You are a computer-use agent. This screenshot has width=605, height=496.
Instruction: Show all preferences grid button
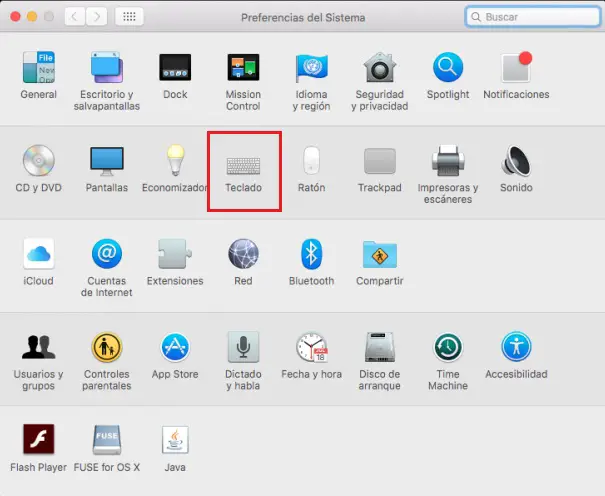tap(129, 17)
